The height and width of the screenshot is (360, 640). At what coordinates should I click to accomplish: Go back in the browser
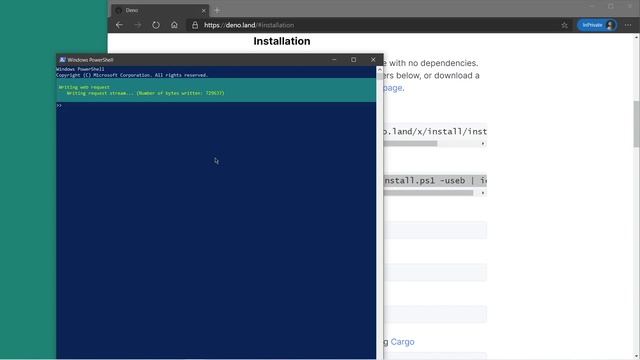(119, 25)
